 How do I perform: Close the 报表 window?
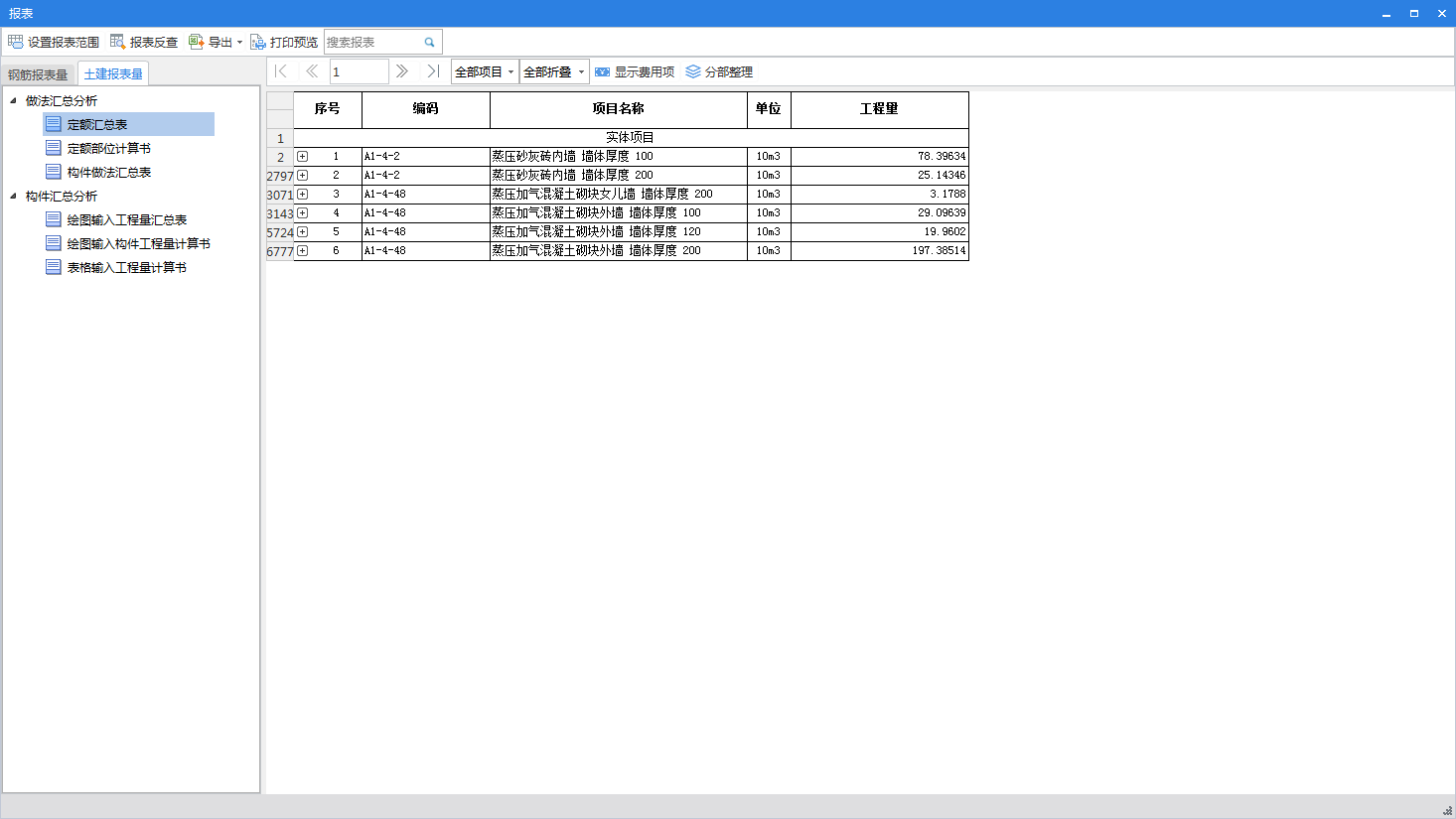(x=1442, y=13)
